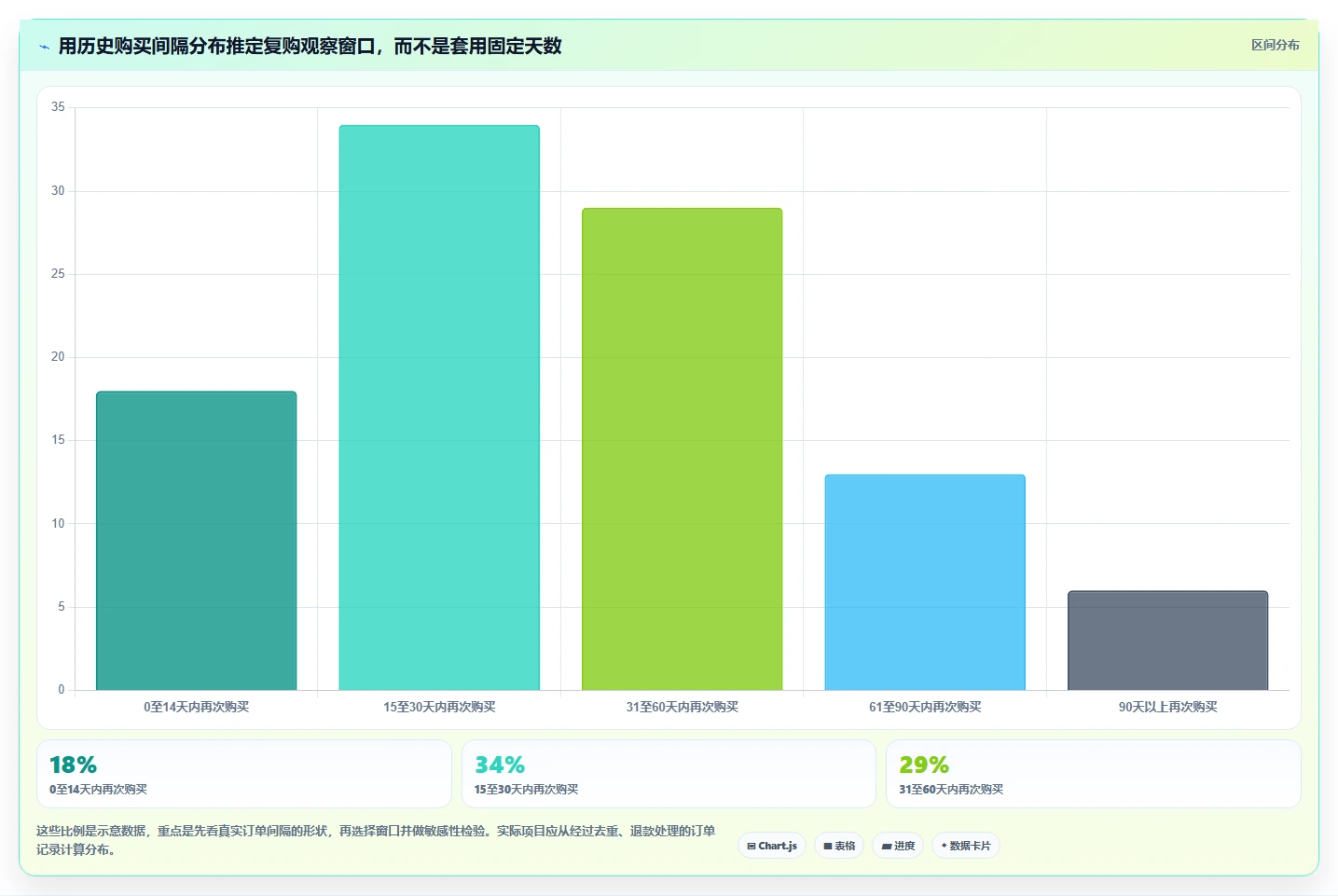
Task: Select the 表格 chip
Action: pyautogui.click(x=839, y=846)
